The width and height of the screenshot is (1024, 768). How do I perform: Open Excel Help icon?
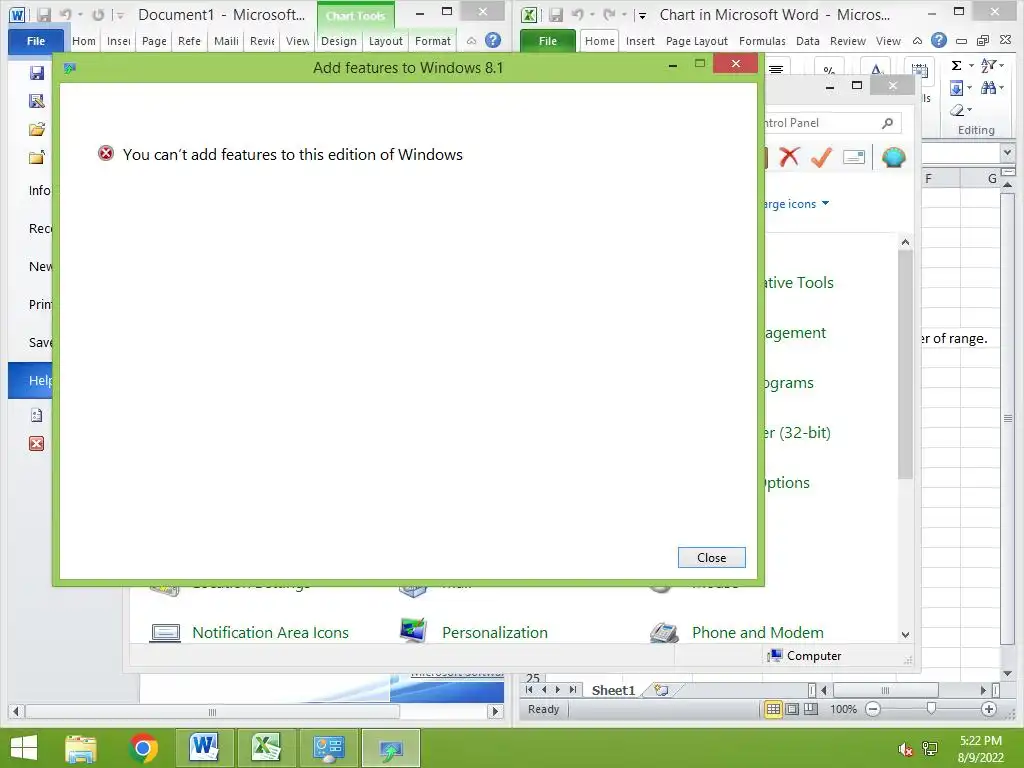coord(938,40)
